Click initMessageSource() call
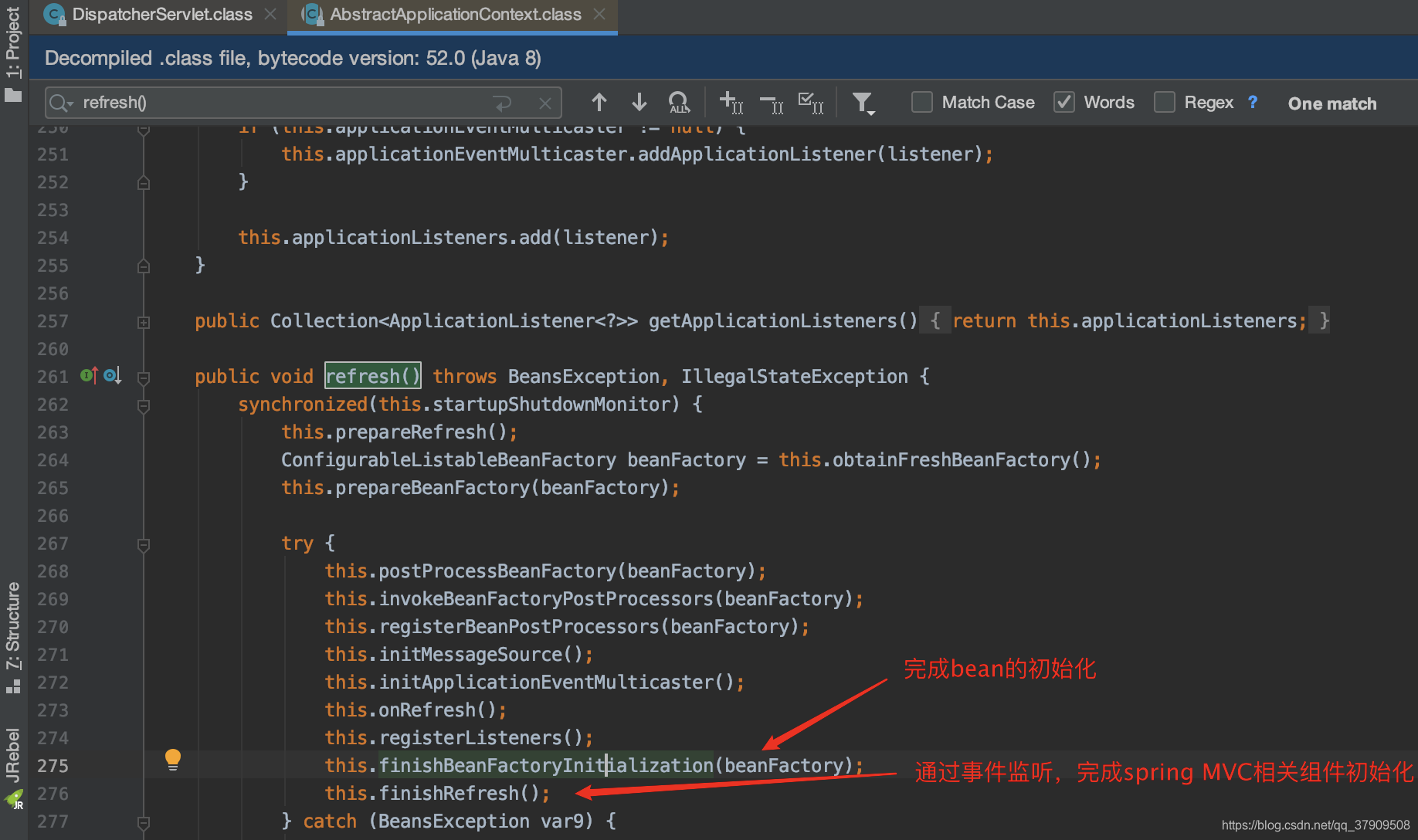 pyautogui.click(x=480, y=654)
